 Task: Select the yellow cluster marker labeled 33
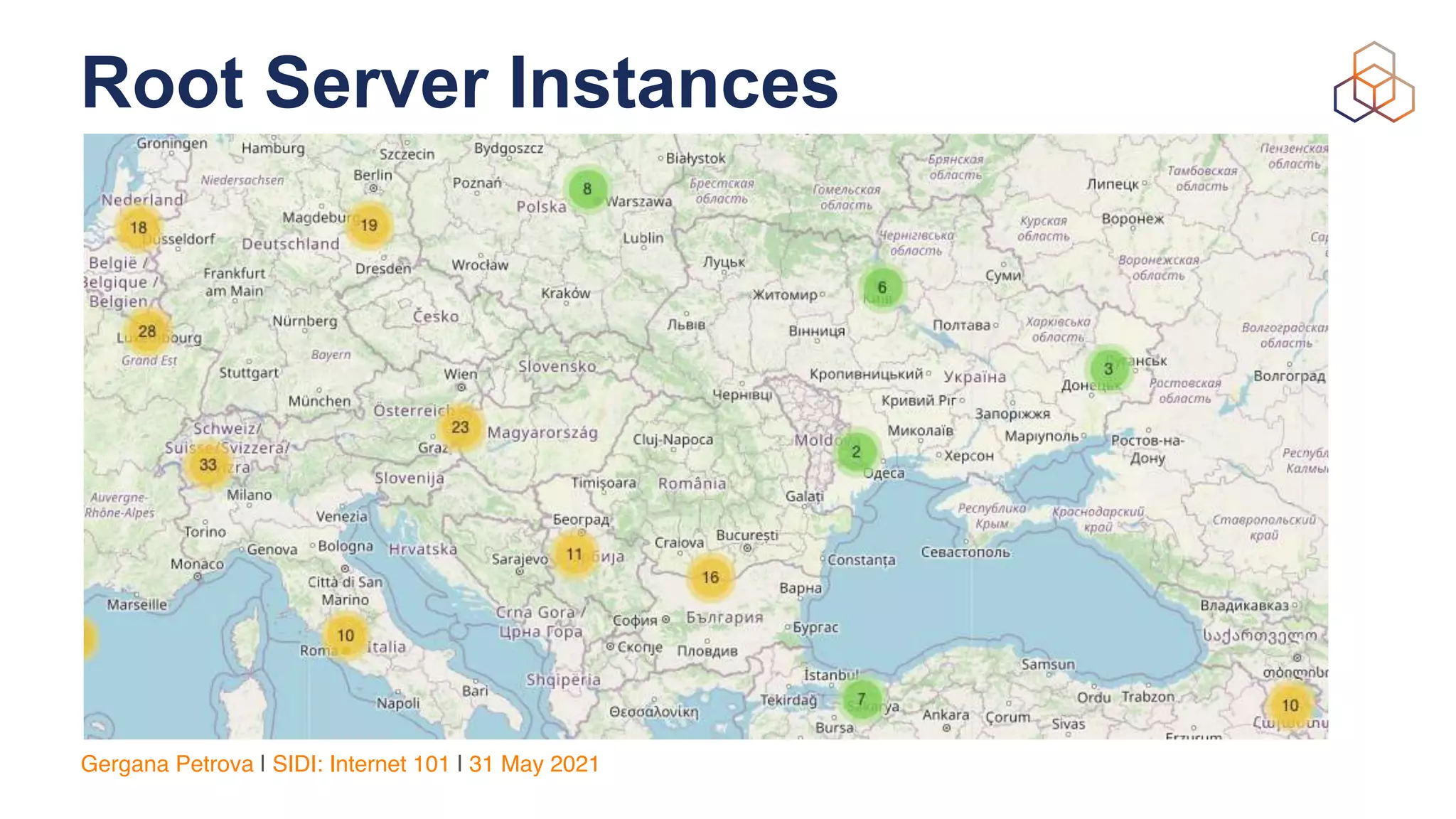(x=208, y=465)
